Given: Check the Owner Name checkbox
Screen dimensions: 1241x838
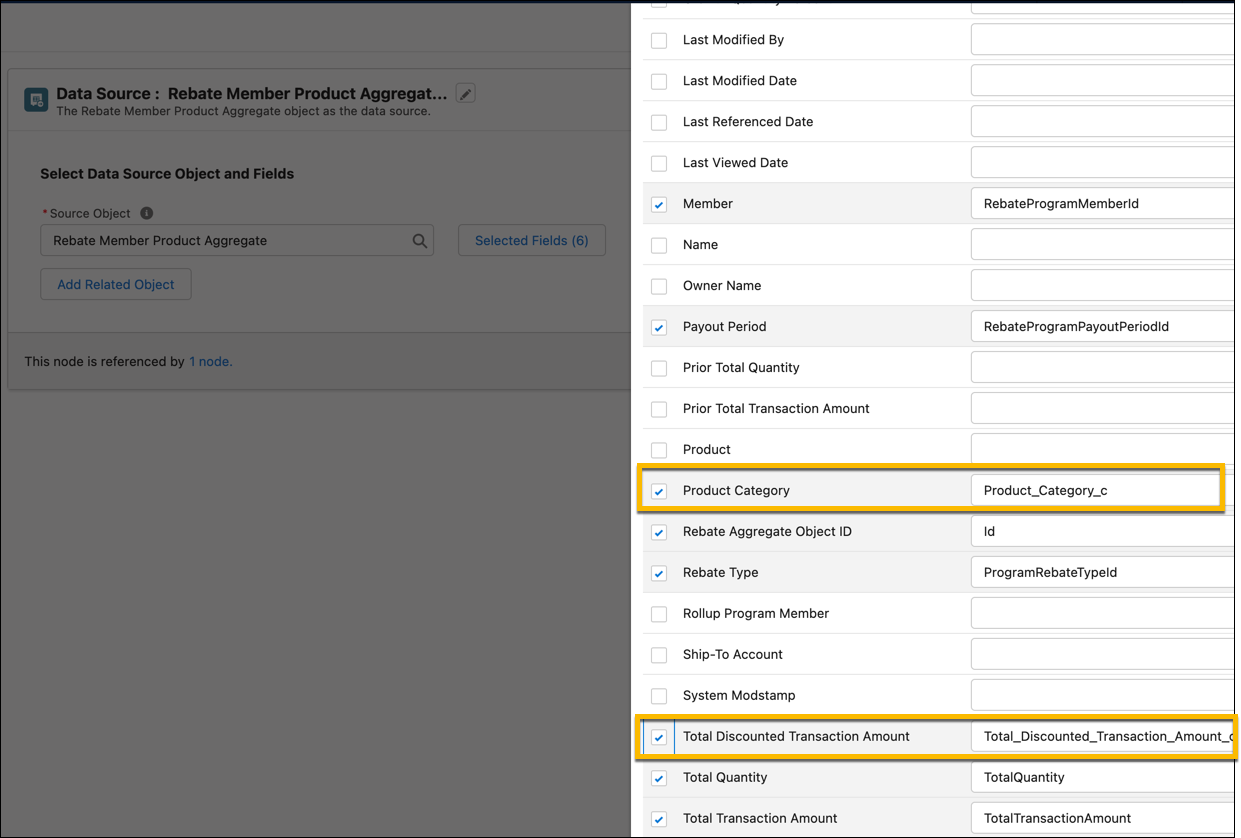Looking at the screenshot, I should 658,285.
